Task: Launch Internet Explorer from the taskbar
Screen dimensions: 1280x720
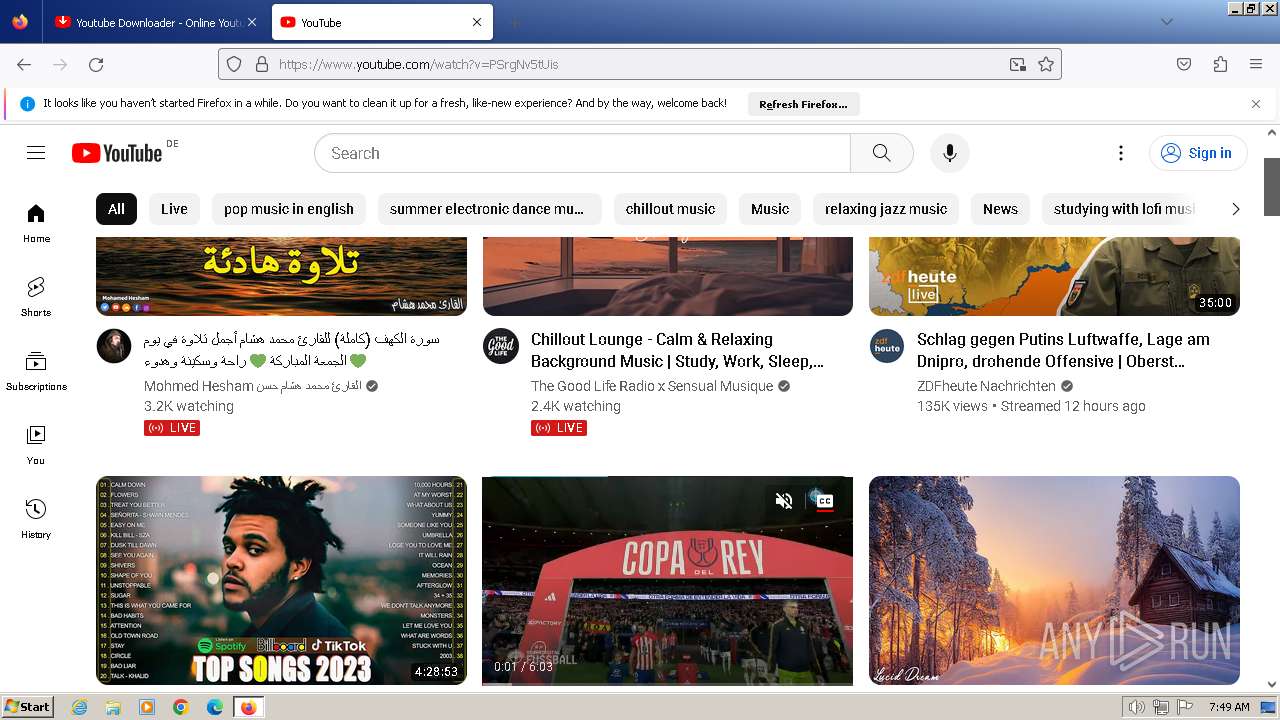Action: 80,707
